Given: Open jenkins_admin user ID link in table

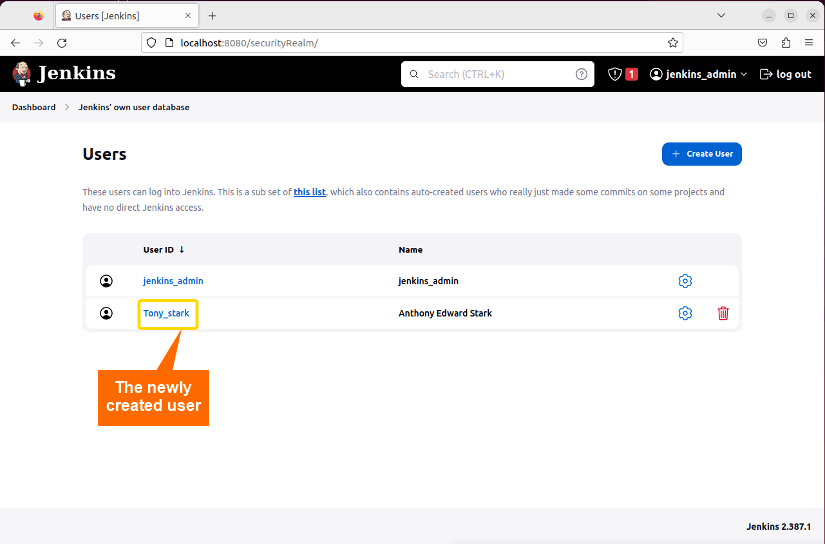Looking at the screenshot, I should [173, 281].
